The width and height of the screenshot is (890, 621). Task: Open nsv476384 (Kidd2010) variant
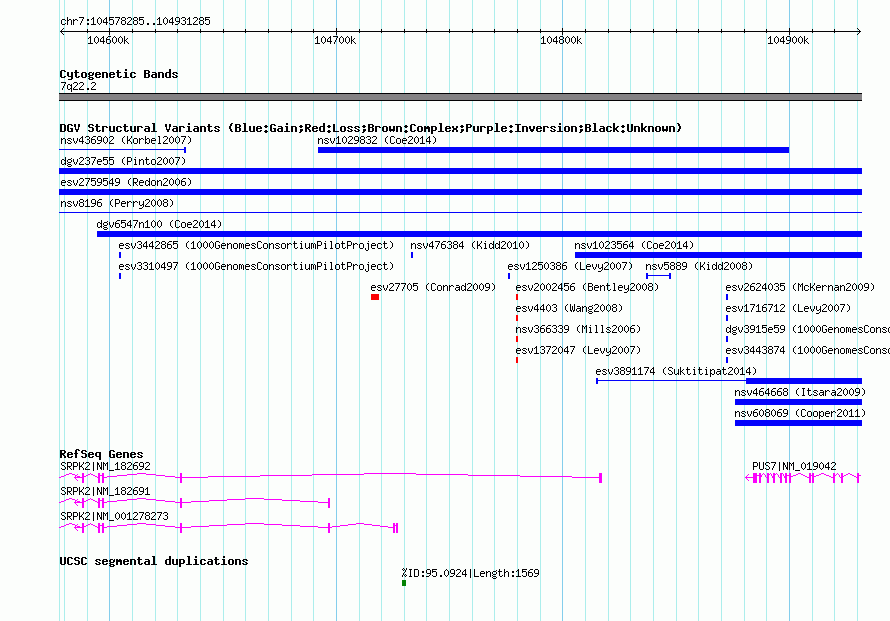click(470, 245)
